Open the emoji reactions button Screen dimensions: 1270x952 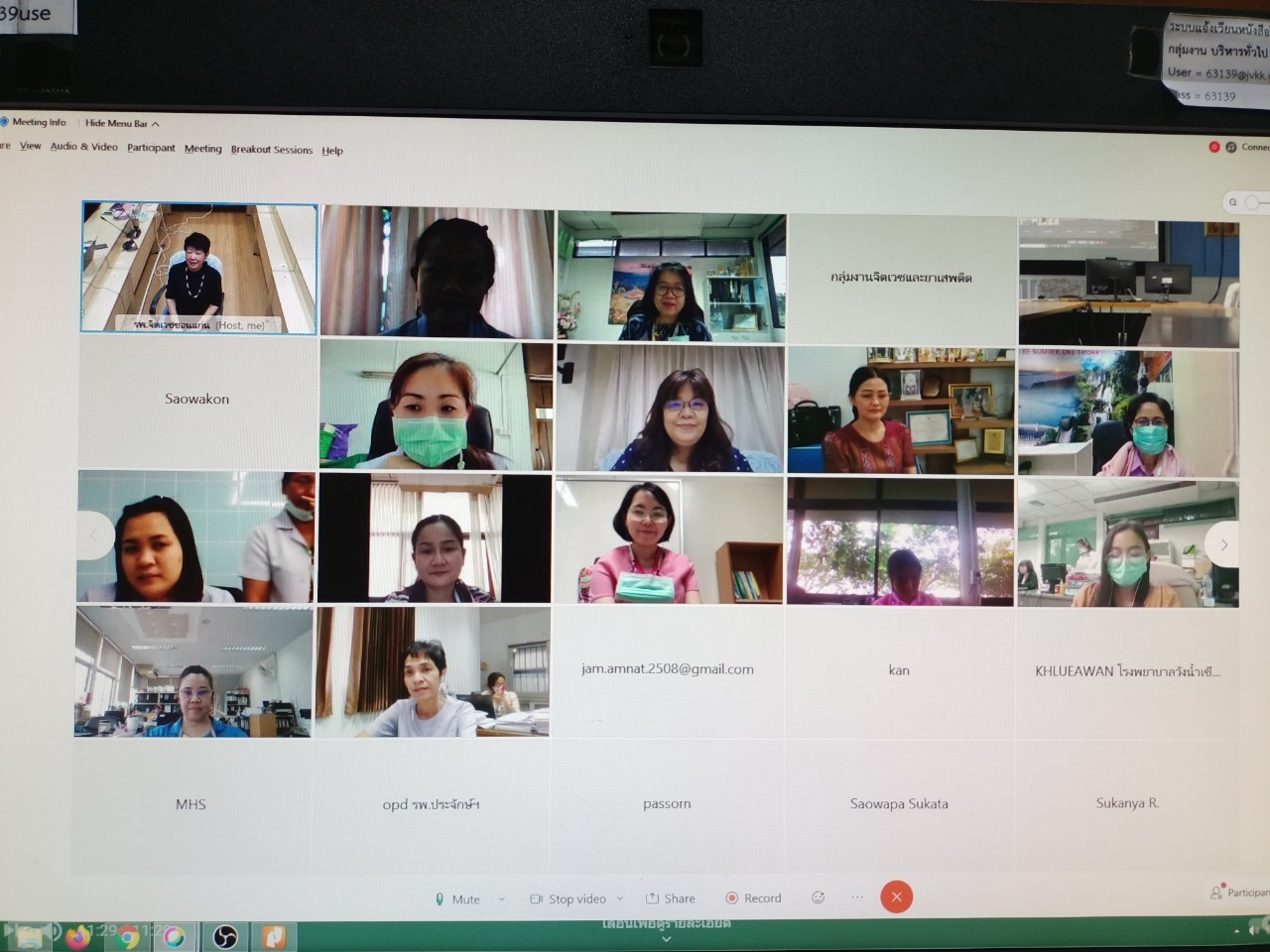coord(819,897)
